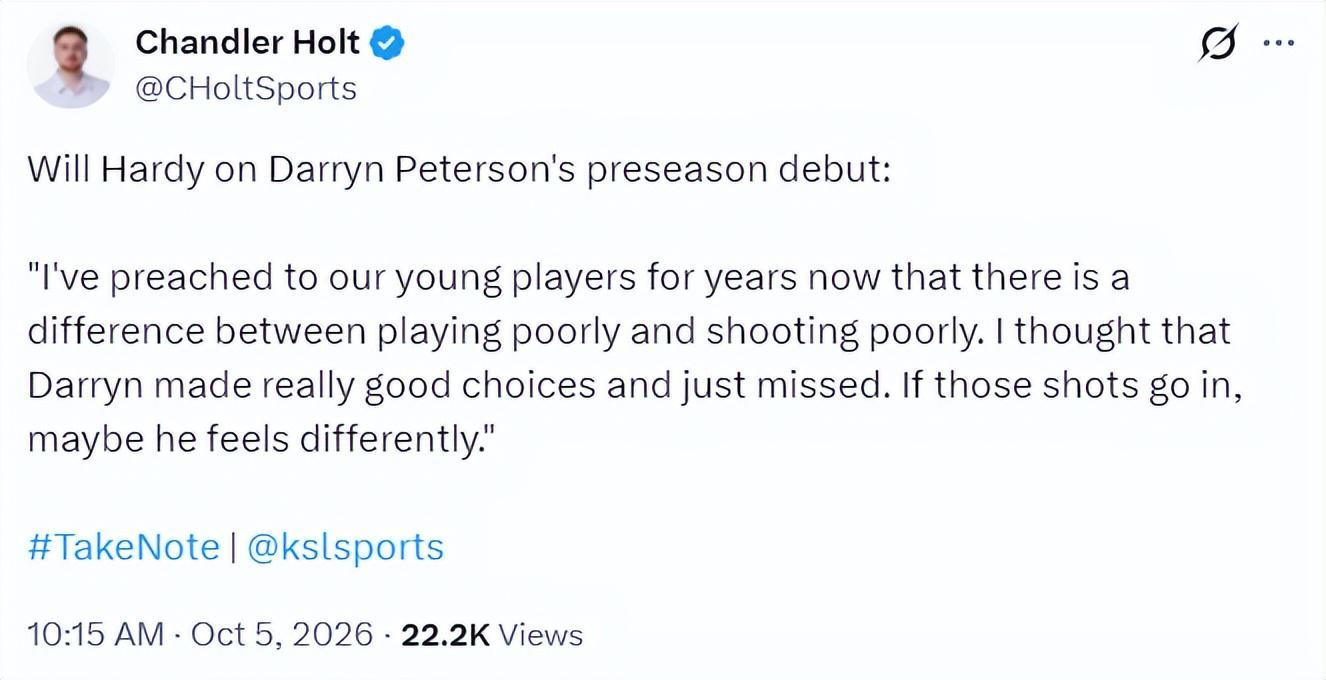
Task: Click the 22.2K view count
Action: (x=445, y=634)
